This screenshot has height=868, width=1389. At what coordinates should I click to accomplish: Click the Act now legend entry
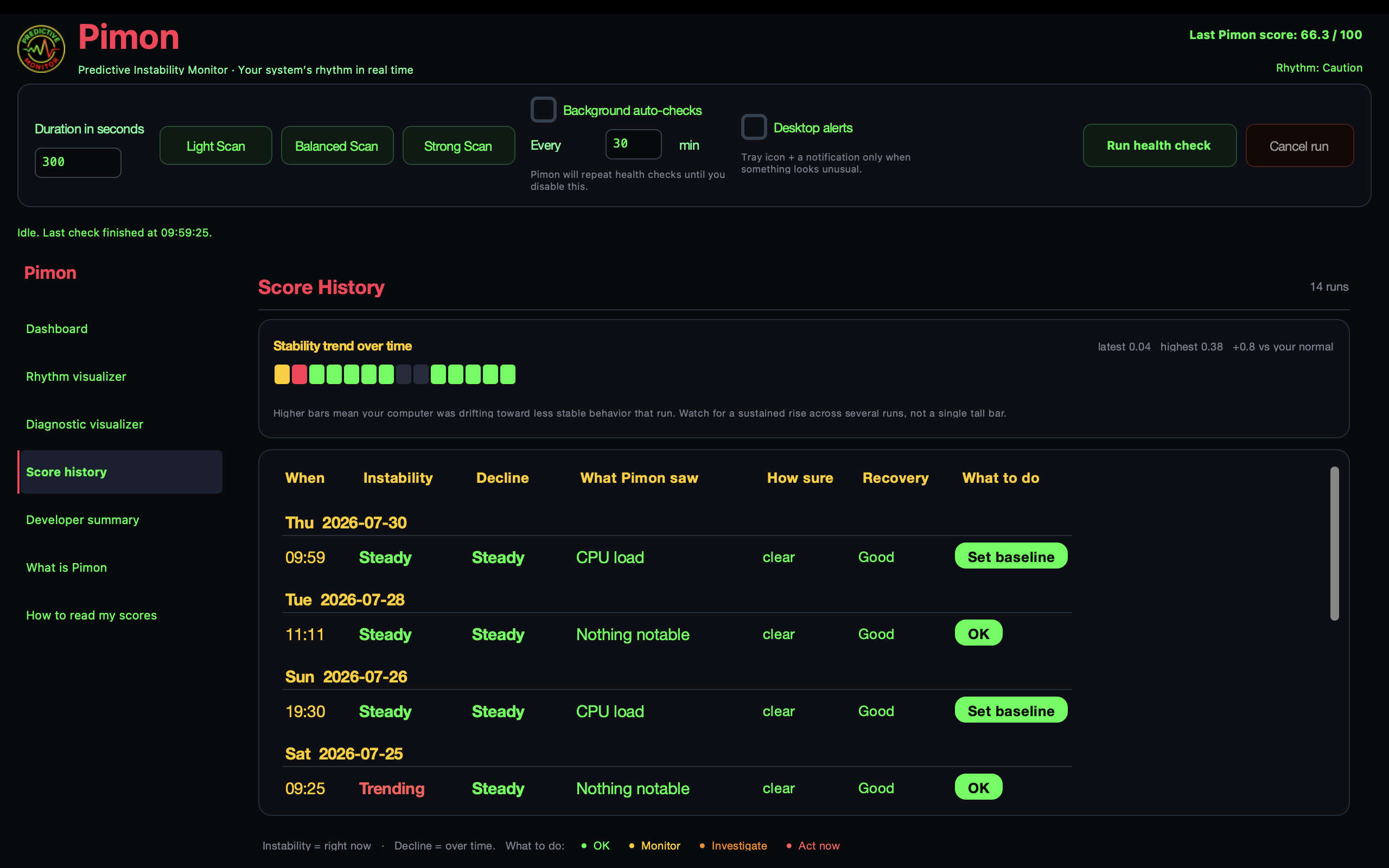point(813,846)
